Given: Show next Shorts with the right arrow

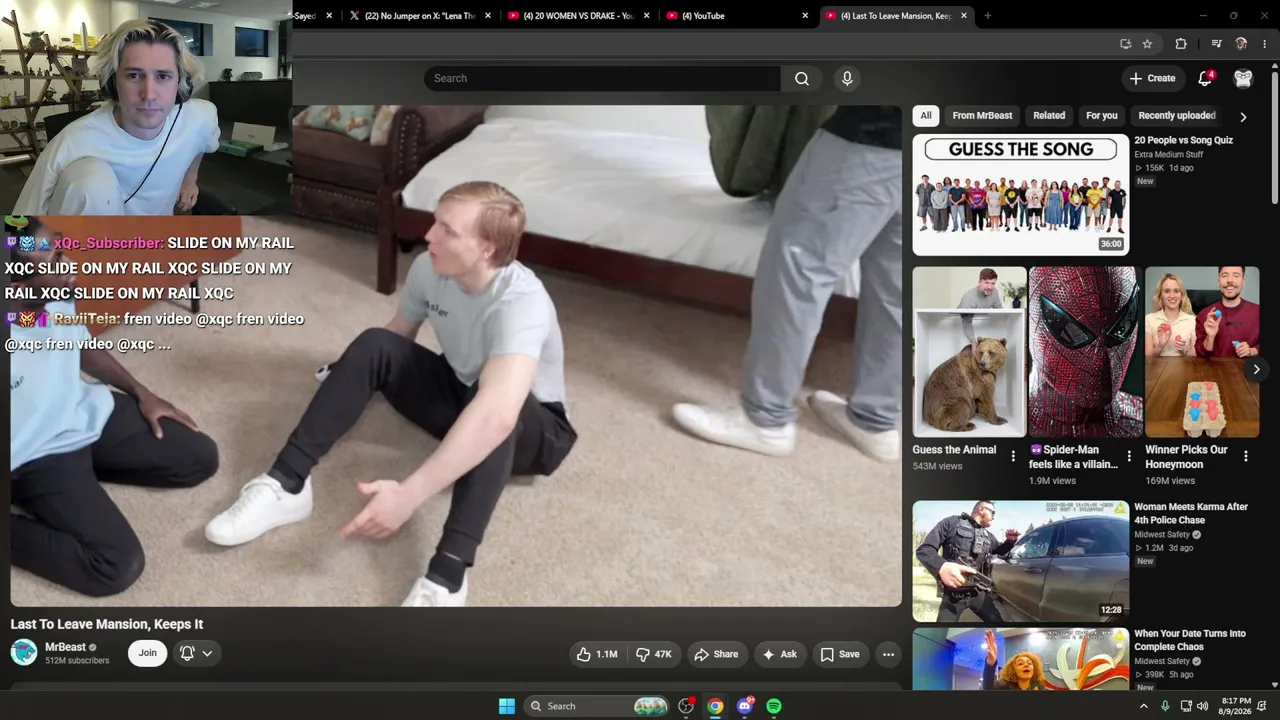Looking at the screenshot, I should pyautogui.click(x=1257, y=369).
